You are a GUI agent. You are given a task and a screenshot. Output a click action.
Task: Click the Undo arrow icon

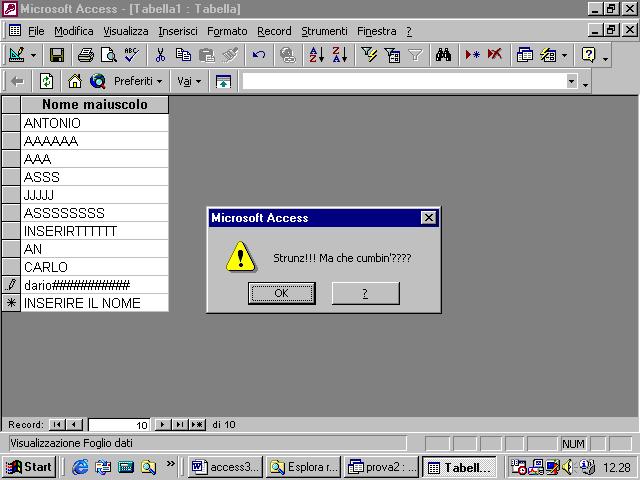[258, 55]
